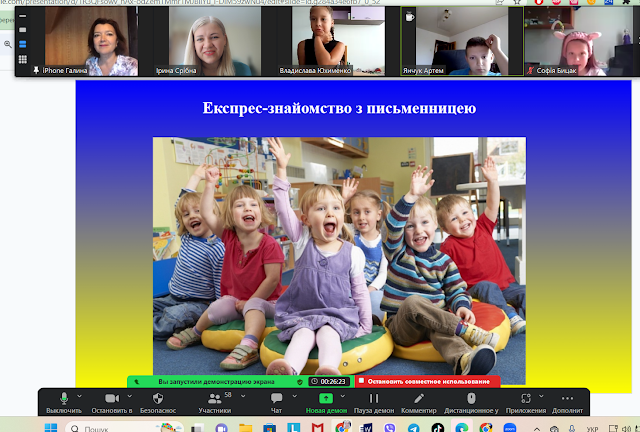This screenshot has width=640, height=432.
Task: Open video options arrow beside camera
Action: (130, 396)
